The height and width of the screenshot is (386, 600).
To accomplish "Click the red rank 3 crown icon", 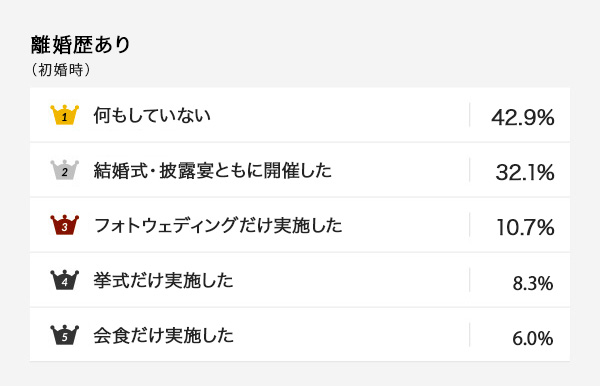I will click(65, 225).
